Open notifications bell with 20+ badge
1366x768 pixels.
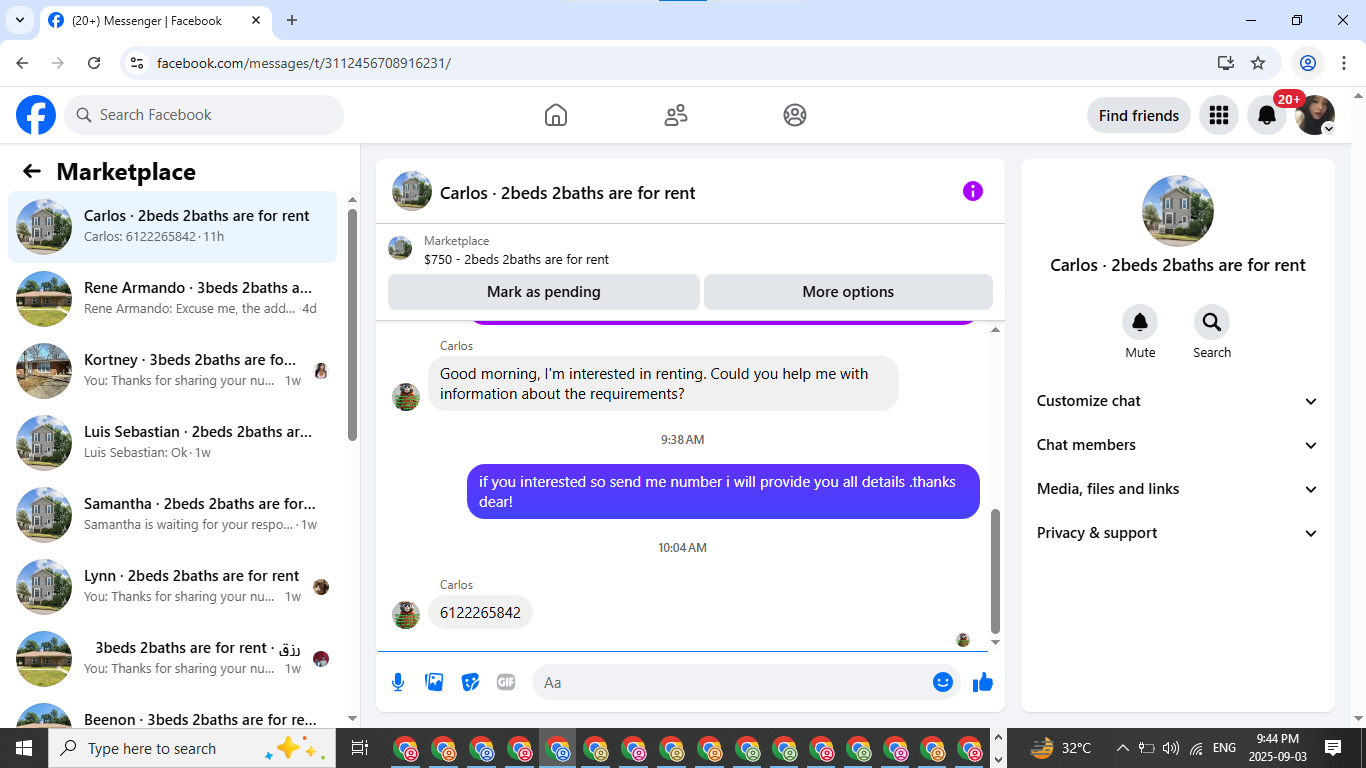click(x=1267, y=115)
